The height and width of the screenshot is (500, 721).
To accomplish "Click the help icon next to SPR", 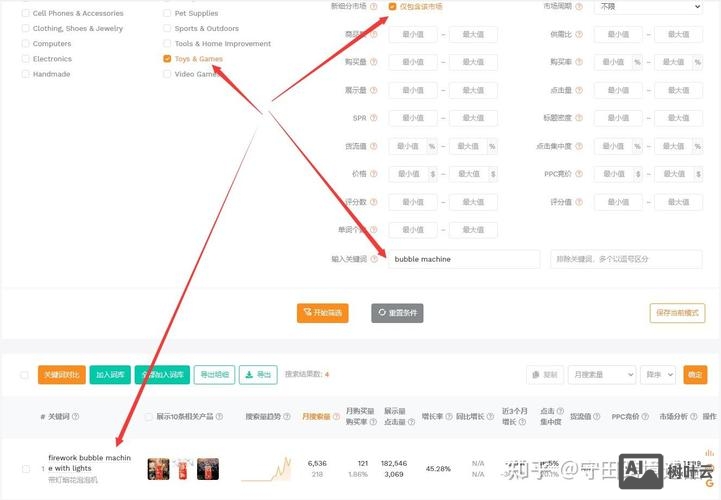I will tap(374, 118).
